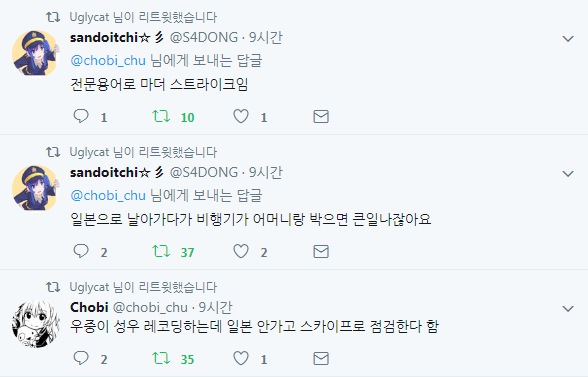Open more options for first sandoitchi tweet

pos(568,39)
